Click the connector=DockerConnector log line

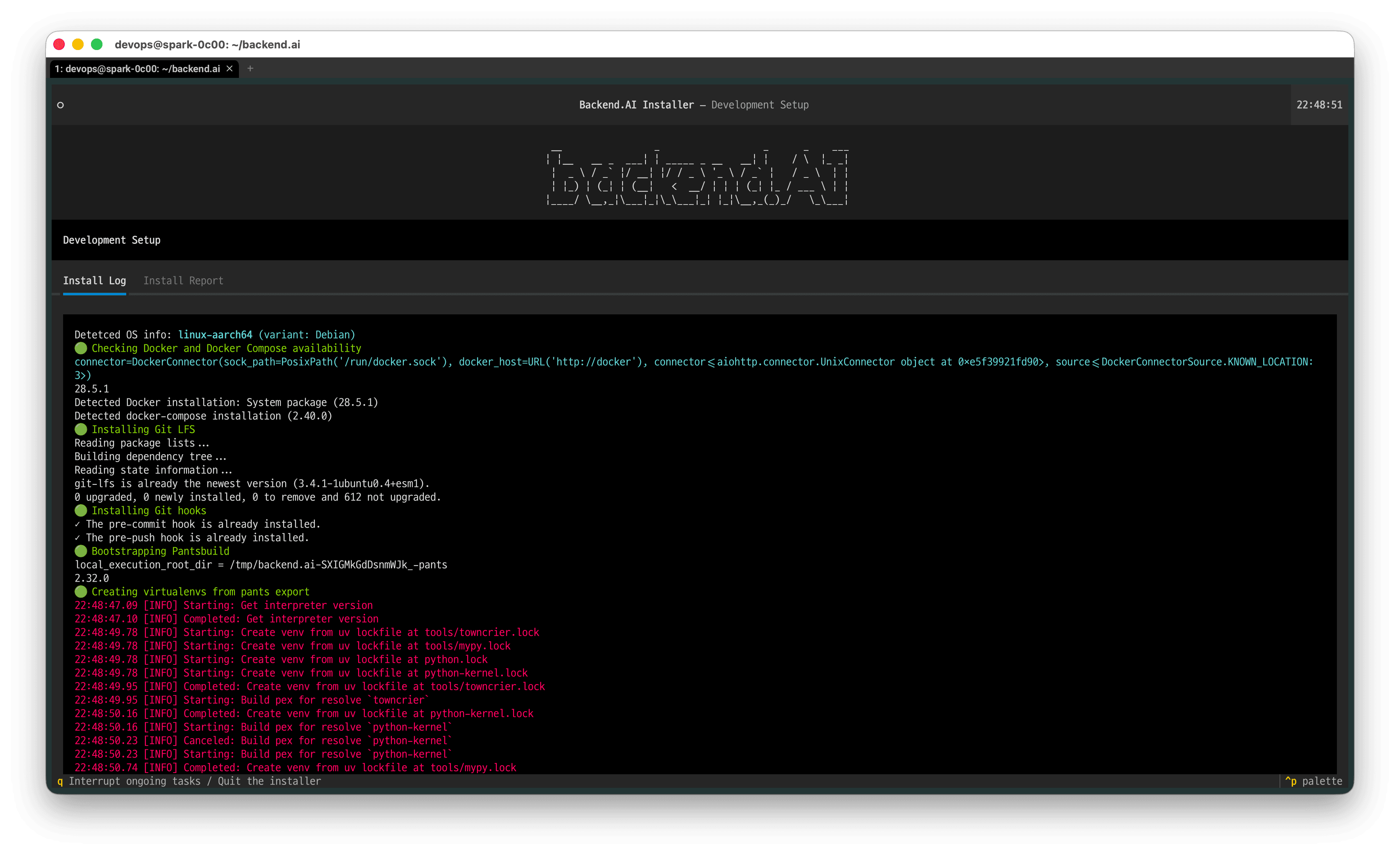click(694, 369)
